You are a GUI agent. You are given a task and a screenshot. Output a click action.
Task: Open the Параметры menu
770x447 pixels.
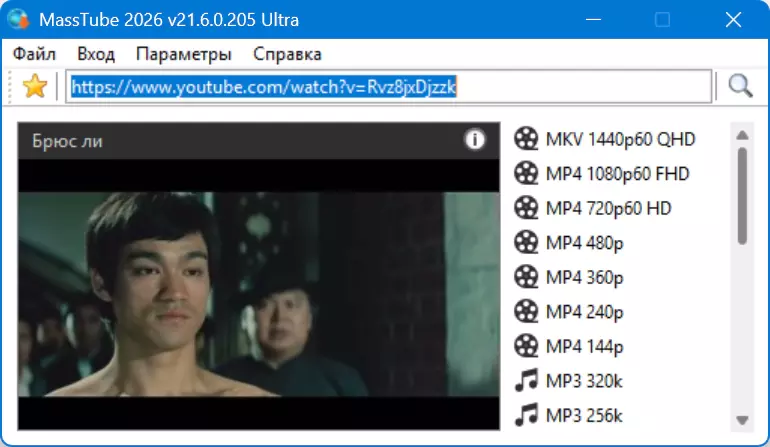click(184, 54)
